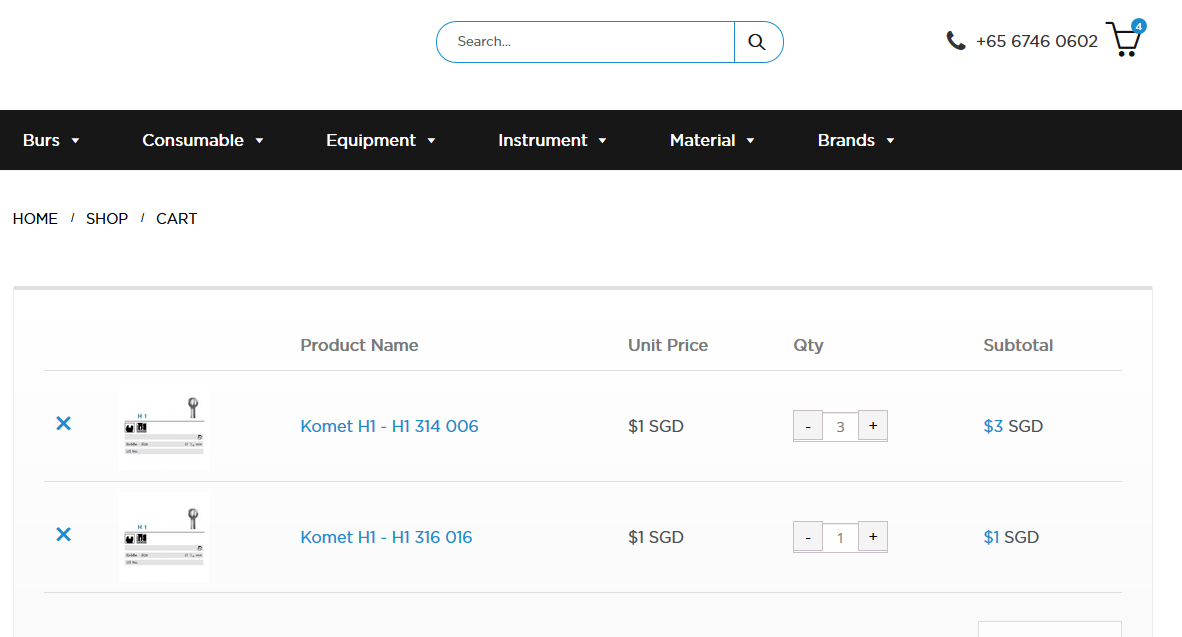The width and height of the screenshot is (1182, 637).
Task: Navigate to HOME via the breadcrumb
Action: click(x=35, y=218)
